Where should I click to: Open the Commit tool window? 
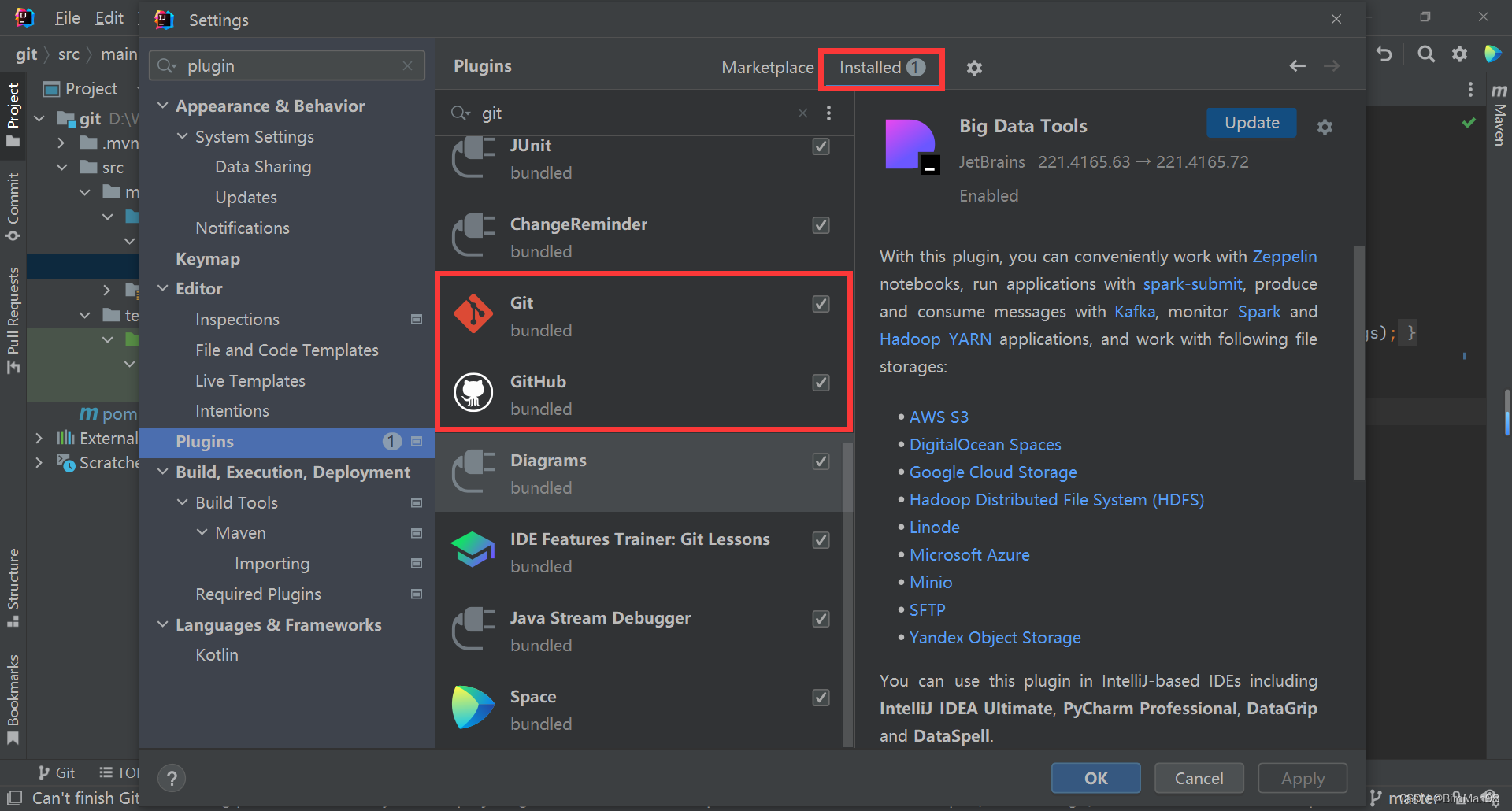pos(13,207)
